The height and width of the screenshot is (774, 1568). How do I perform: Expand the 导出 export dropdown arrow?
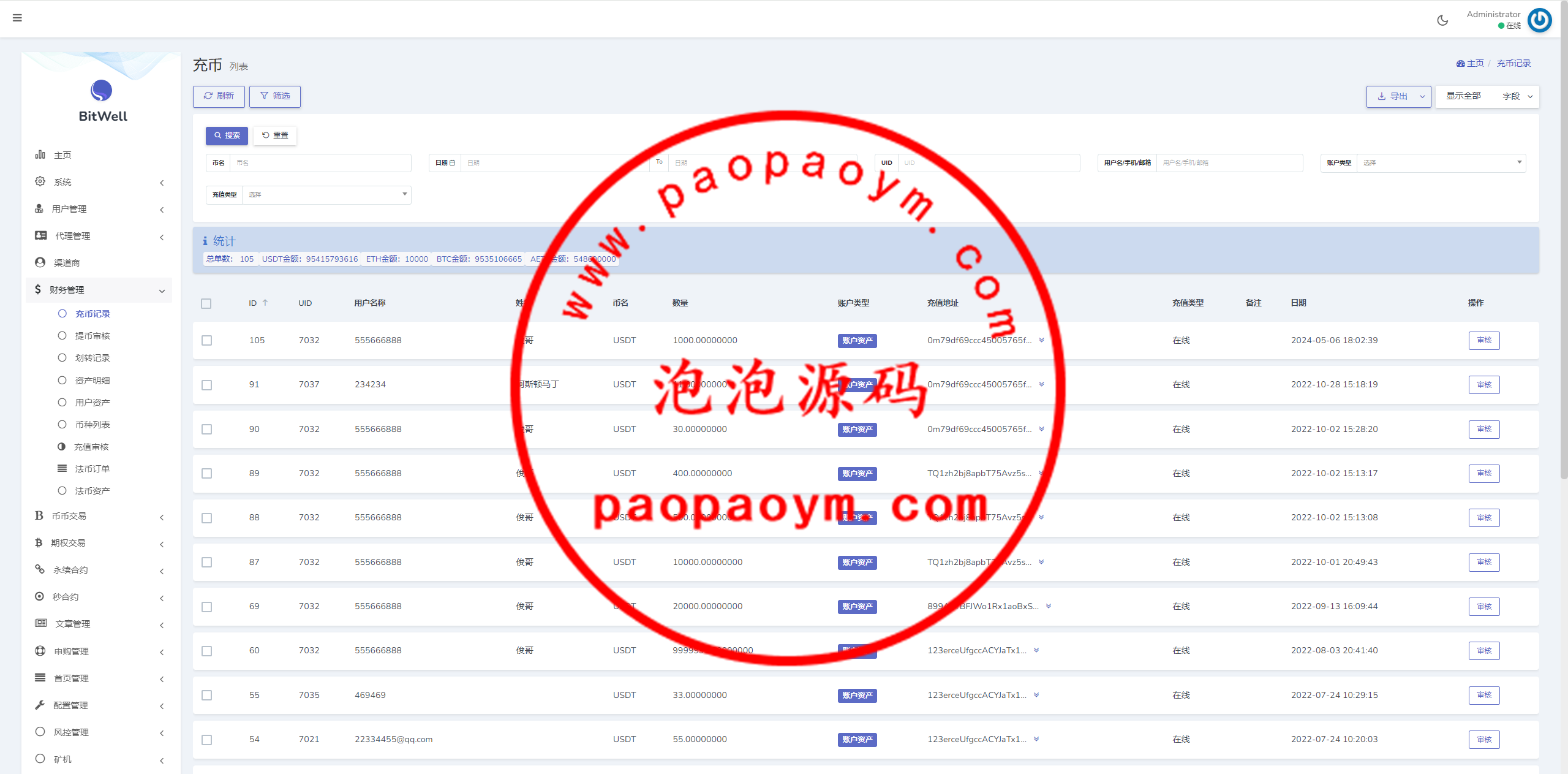click(x=1422, y=97)
